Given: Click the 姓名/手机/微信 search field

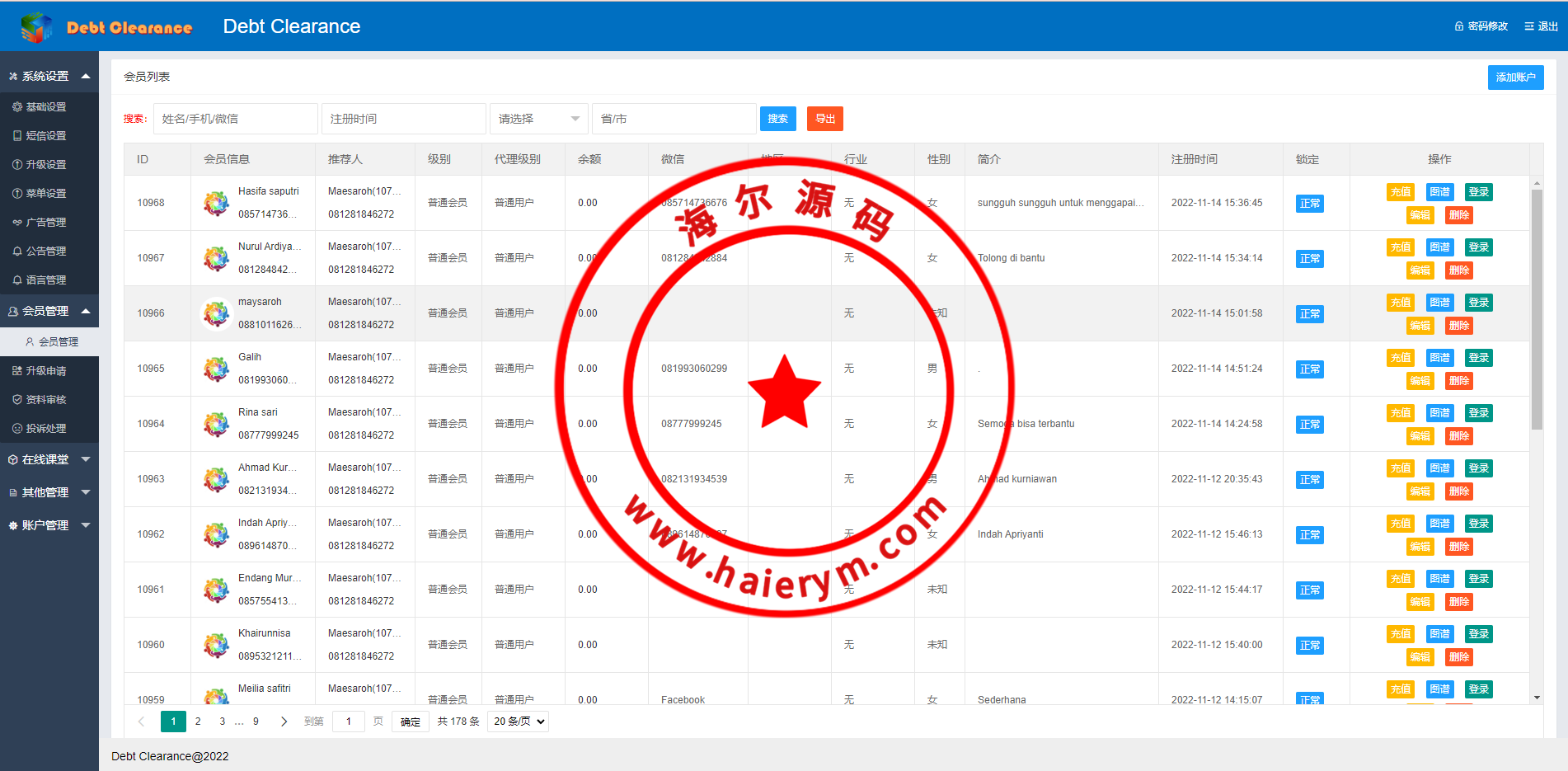Looking at the screenshot, I should coord(235,119).
